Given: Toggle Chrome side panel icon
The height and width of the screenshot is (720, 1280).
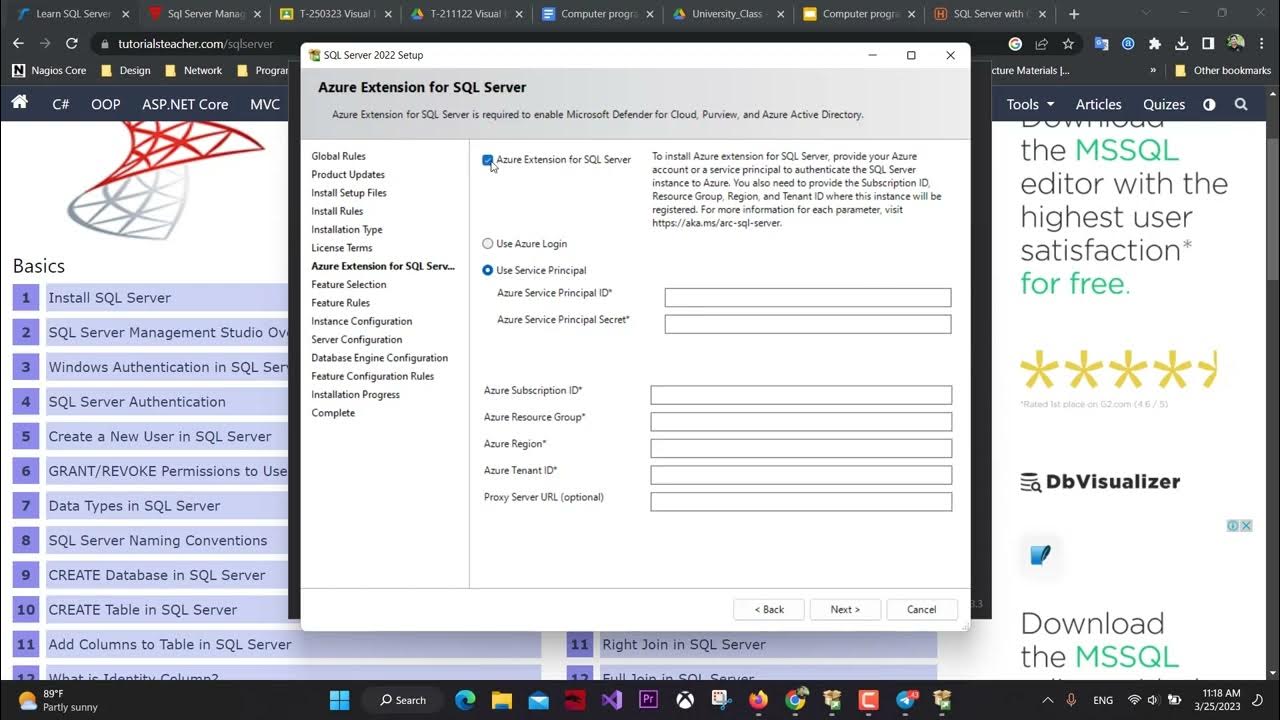Looking at the screenshot, I should [x=1208, y=44].
